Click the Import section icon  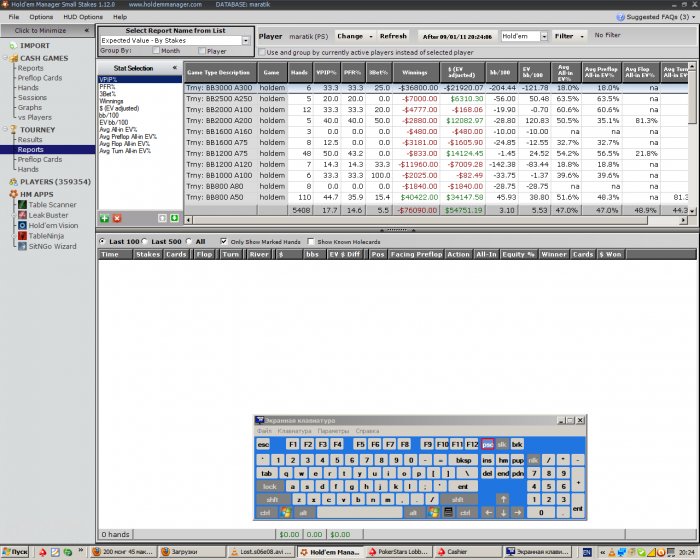13,46
